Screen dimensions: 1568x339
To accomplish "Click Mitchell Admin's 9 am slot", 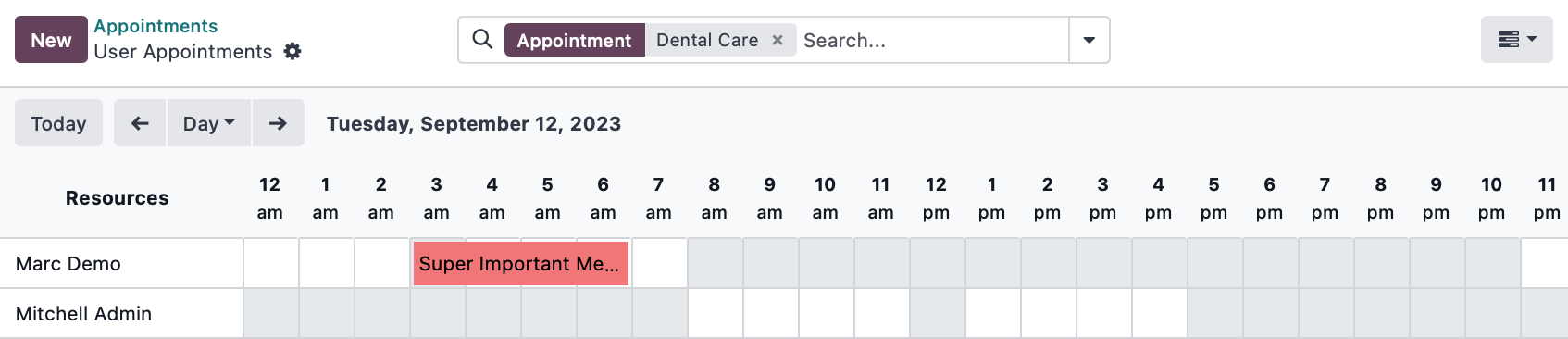I will tap(770, 313).
